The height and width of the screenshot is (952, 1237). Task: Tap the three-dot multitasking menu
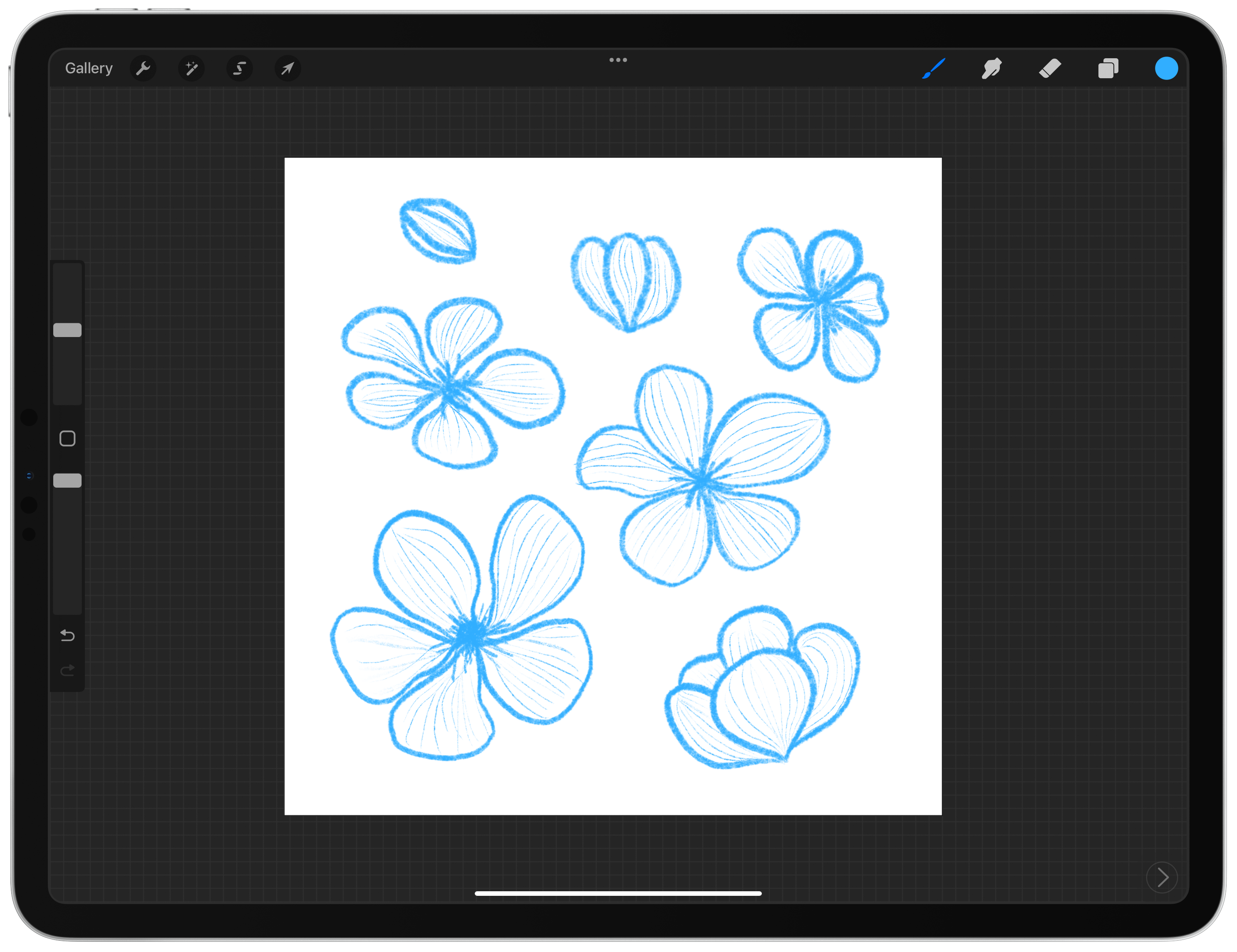pyautogui.click(x=618, y=59)
